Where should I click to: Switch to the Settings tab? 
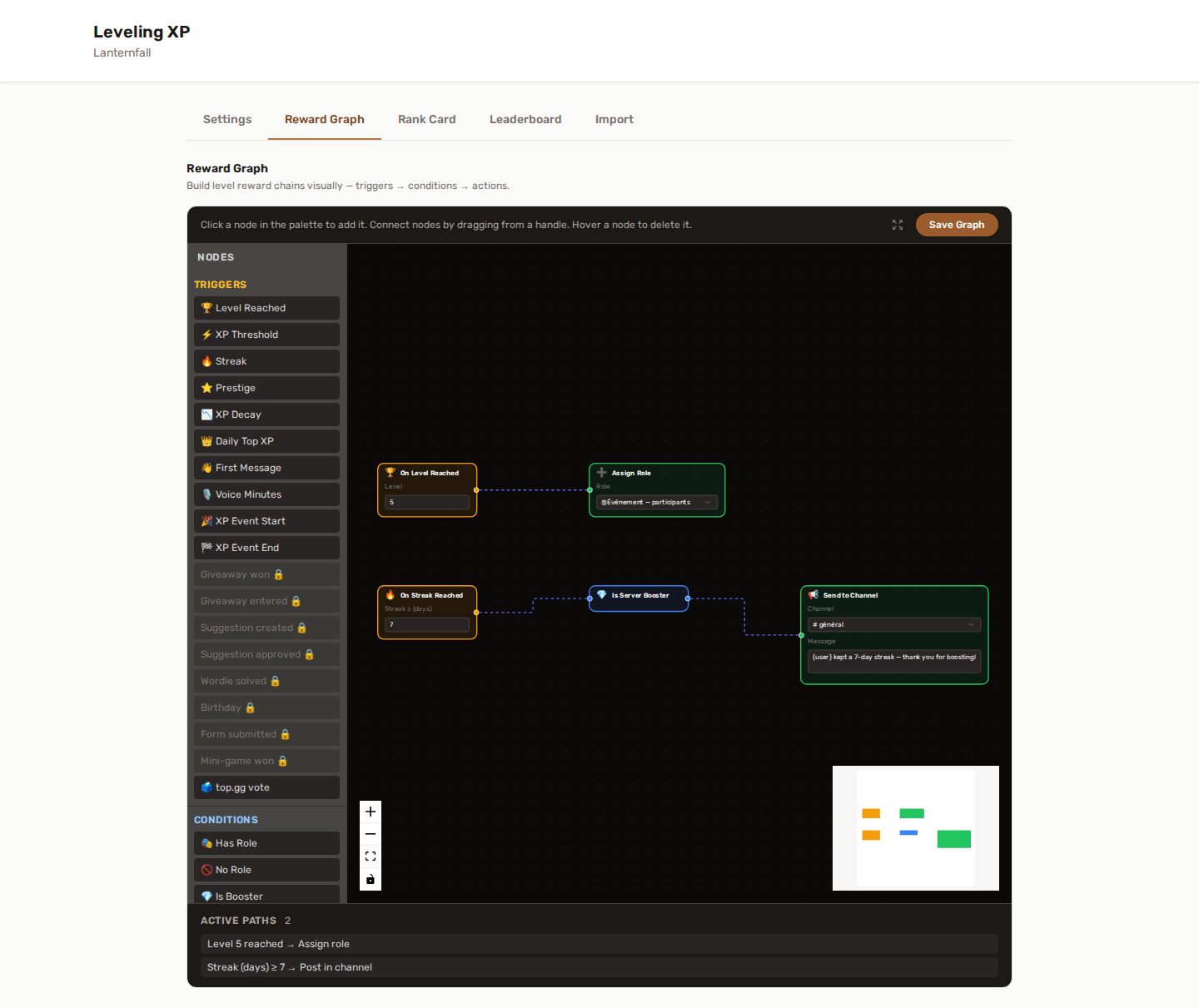(x=227, y=119)
